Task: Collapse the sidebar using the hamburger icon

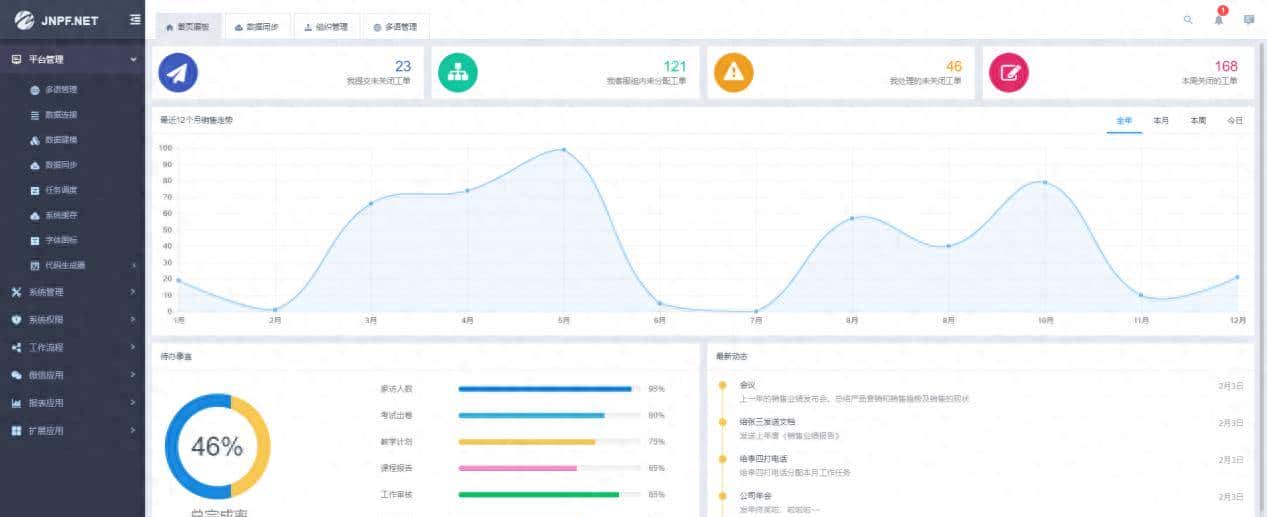Action: tap(135, 20)
